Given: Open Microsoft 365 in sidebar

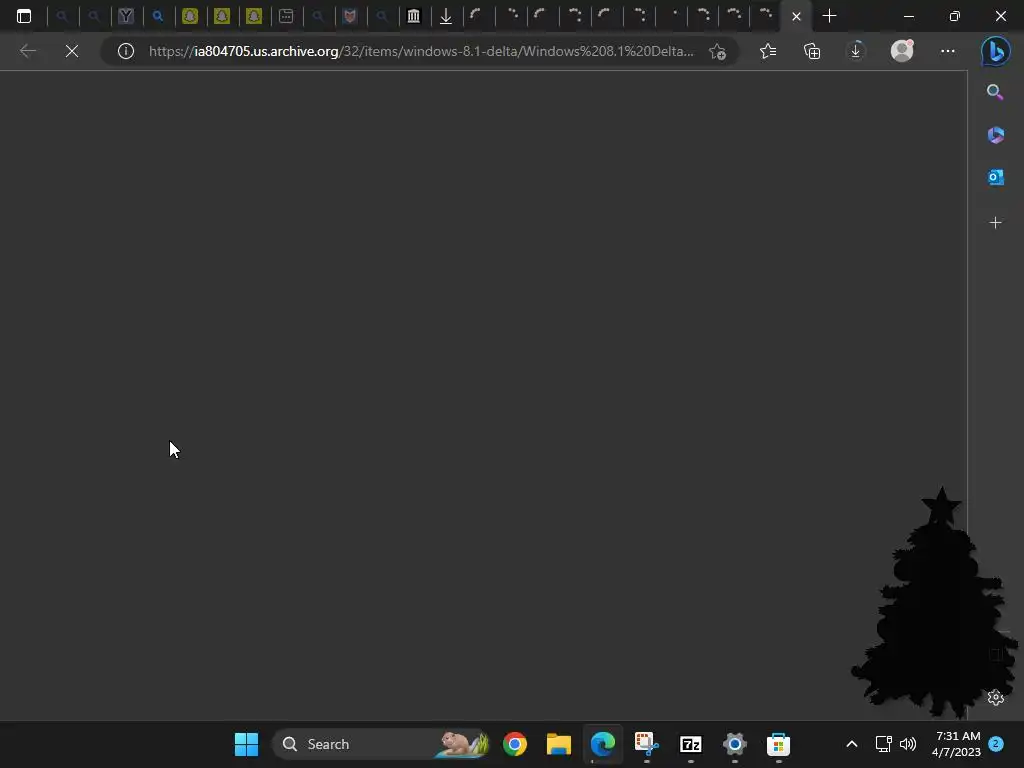Looking at the screenshot, I should (x=995, y=135).
